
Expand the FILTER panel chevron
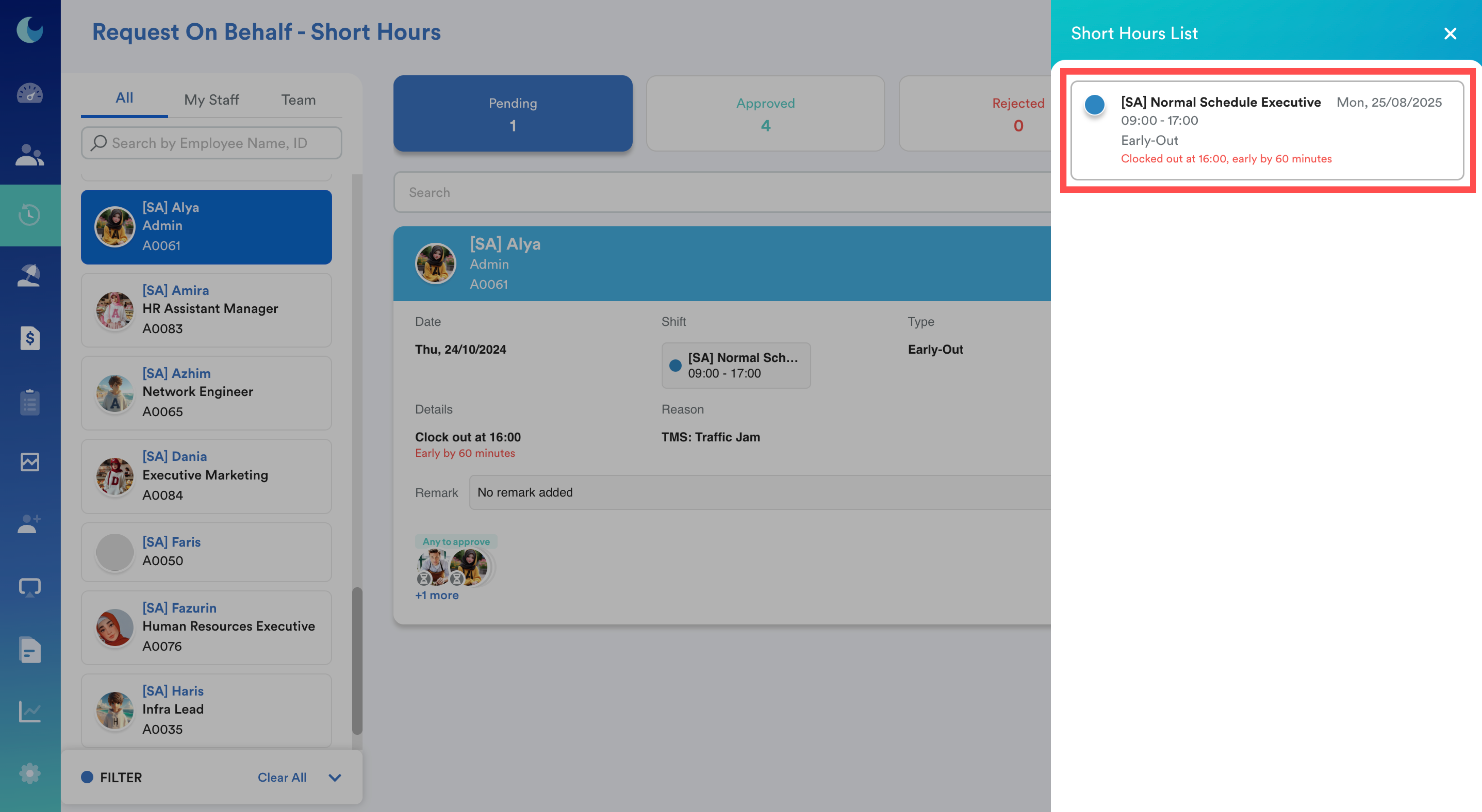[335, 777]
